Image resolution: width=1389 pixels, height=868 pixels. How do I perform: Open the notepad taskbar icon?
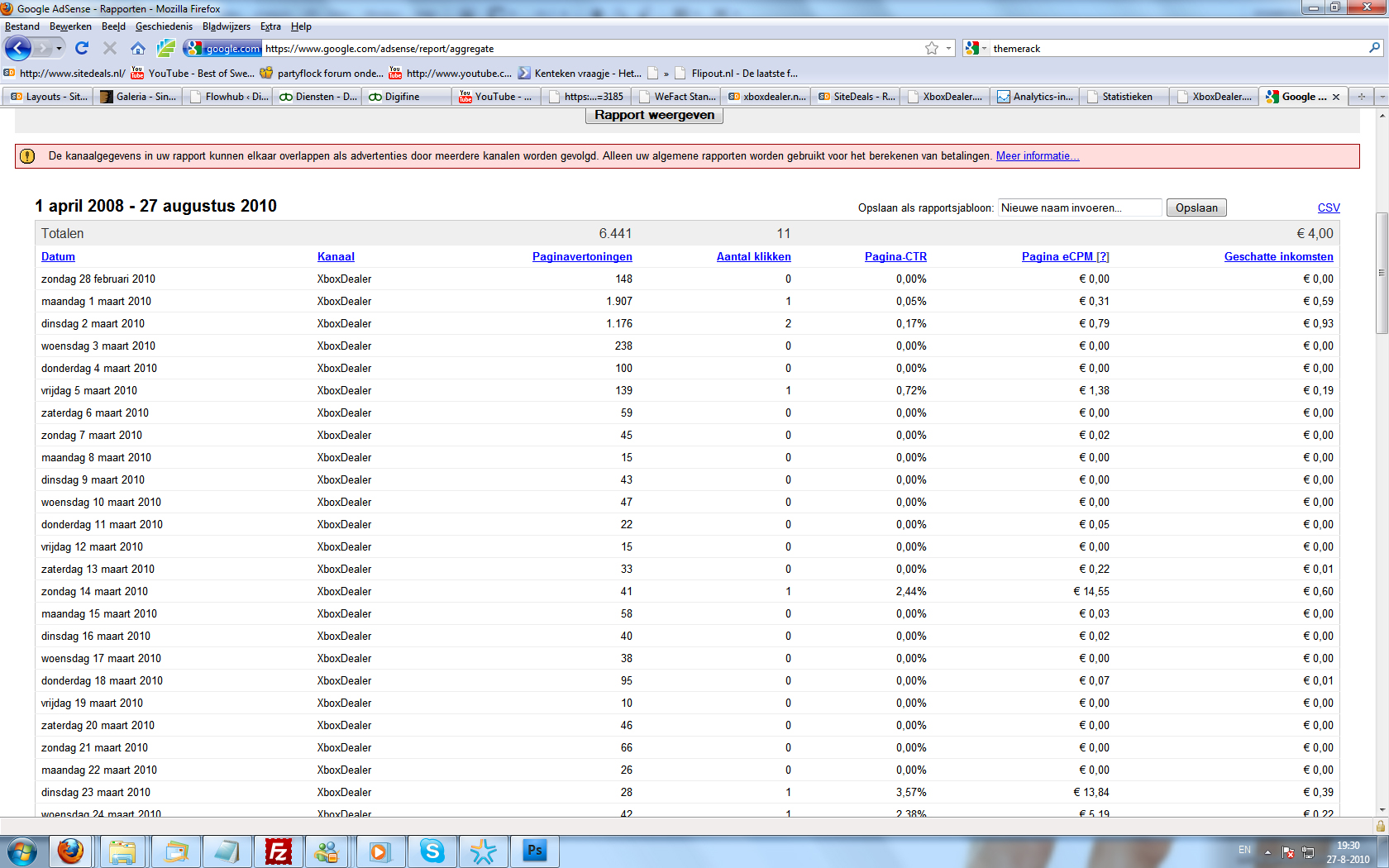pyautogui.click(x=226, y=851)
